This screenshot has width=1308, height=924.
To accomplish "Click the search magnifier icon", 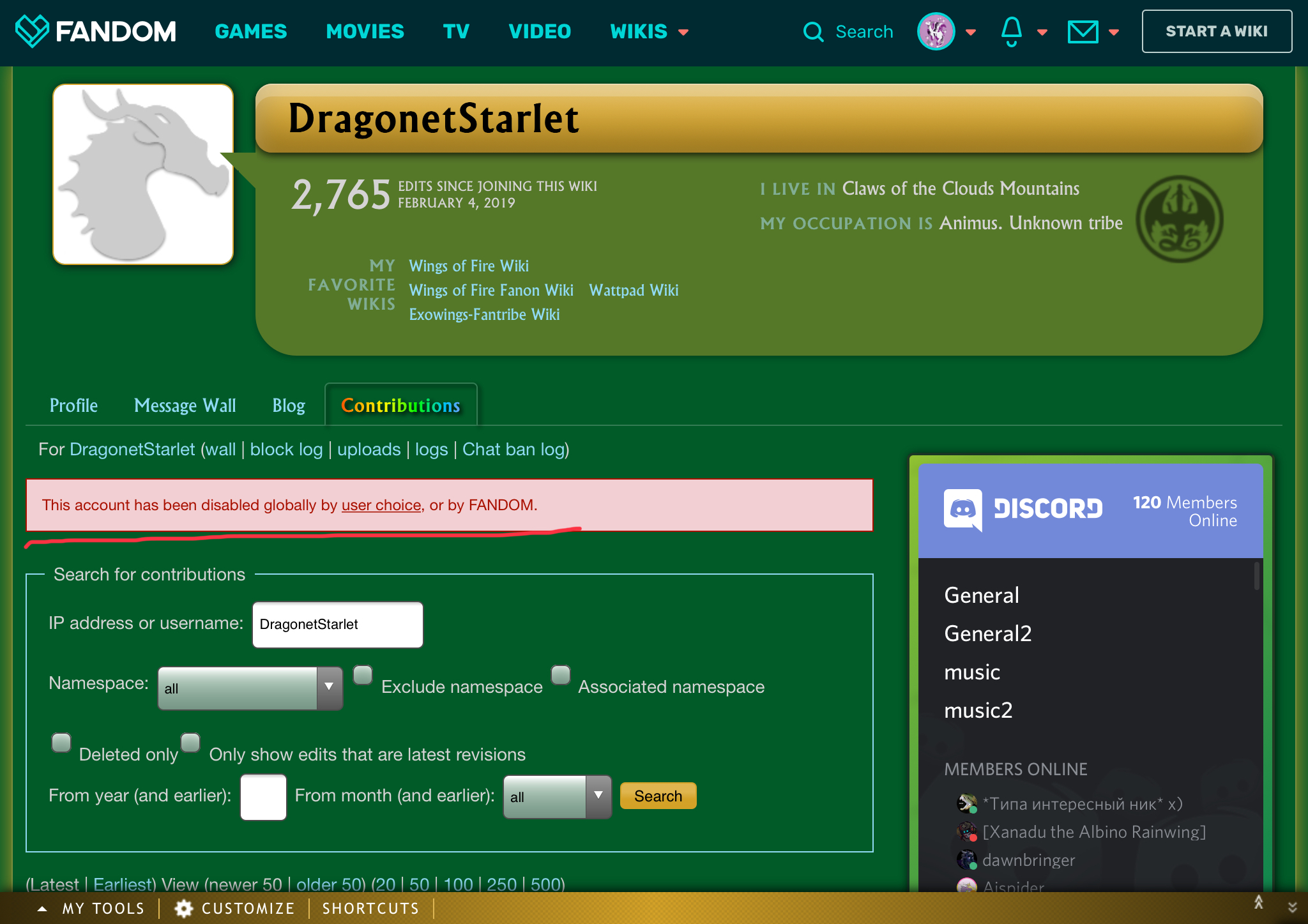I will coord(813,31).
